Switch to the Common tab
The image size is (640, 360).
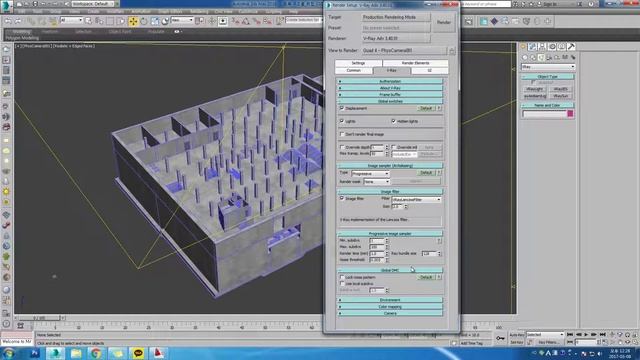coord(353,71)
